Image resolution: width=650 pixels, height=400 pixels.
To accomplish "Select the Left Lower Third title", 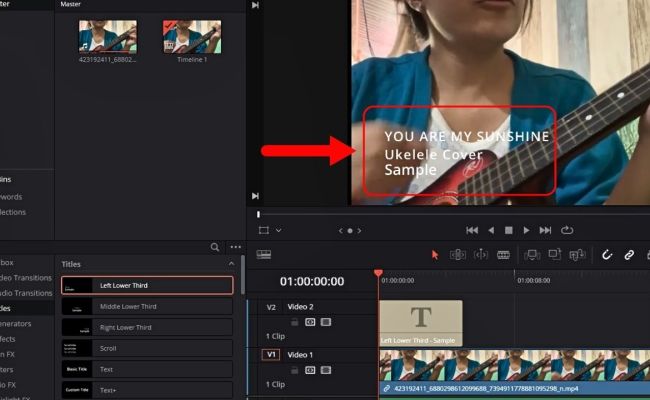I will (x=147, y=285).
